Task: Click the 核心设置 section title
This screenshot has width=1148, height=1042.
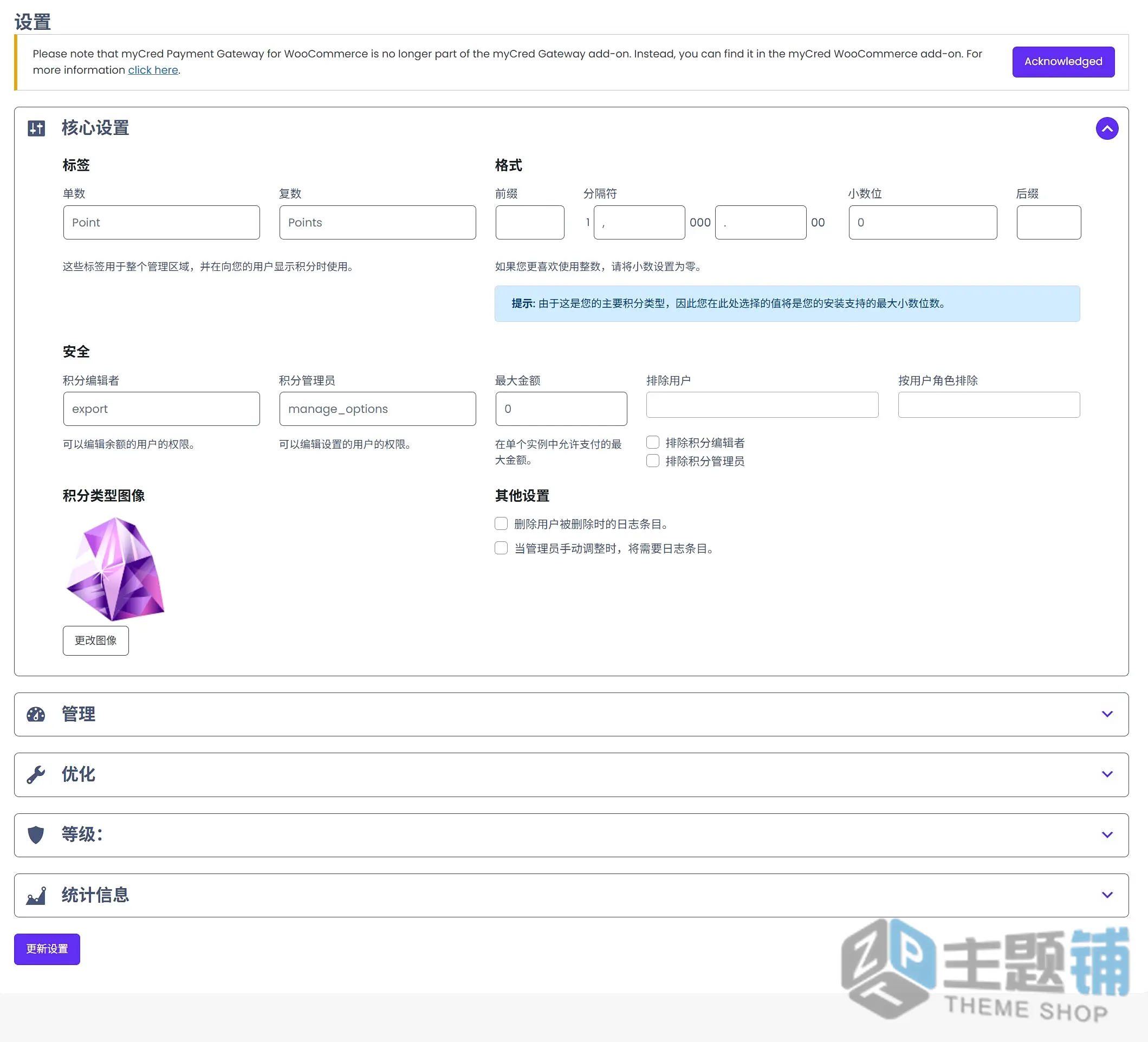Action: 95,128
